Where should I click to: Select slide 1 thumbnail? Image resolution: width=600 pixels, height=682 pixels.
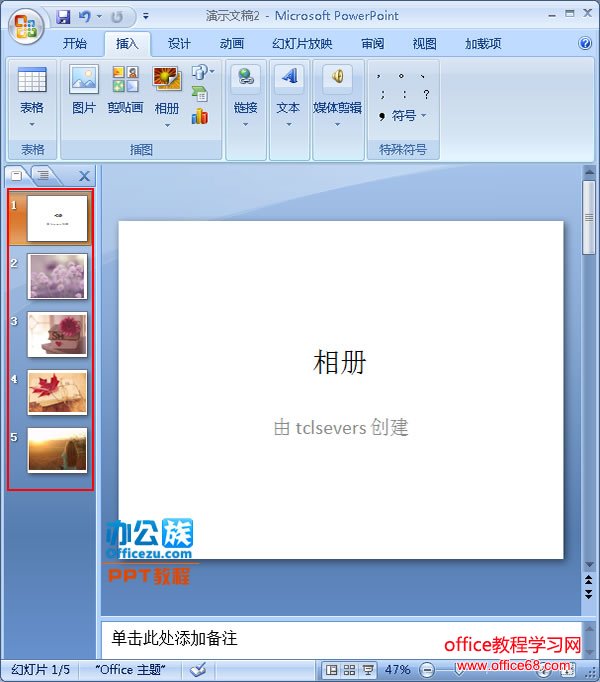tap(57, 218)
